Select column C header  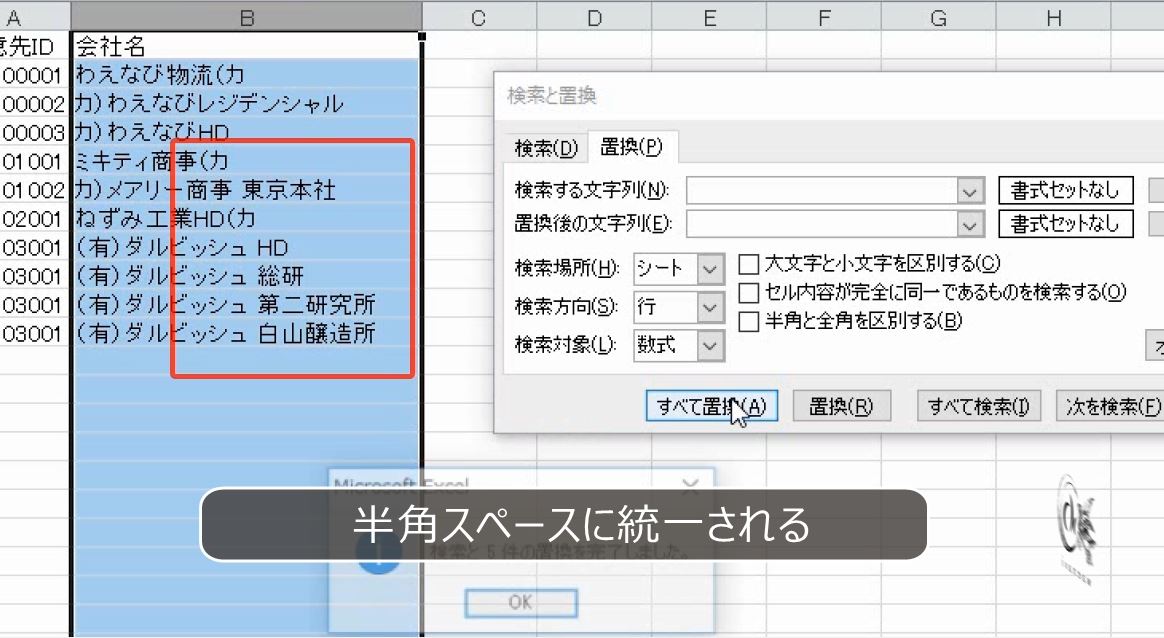click(479, 17)
